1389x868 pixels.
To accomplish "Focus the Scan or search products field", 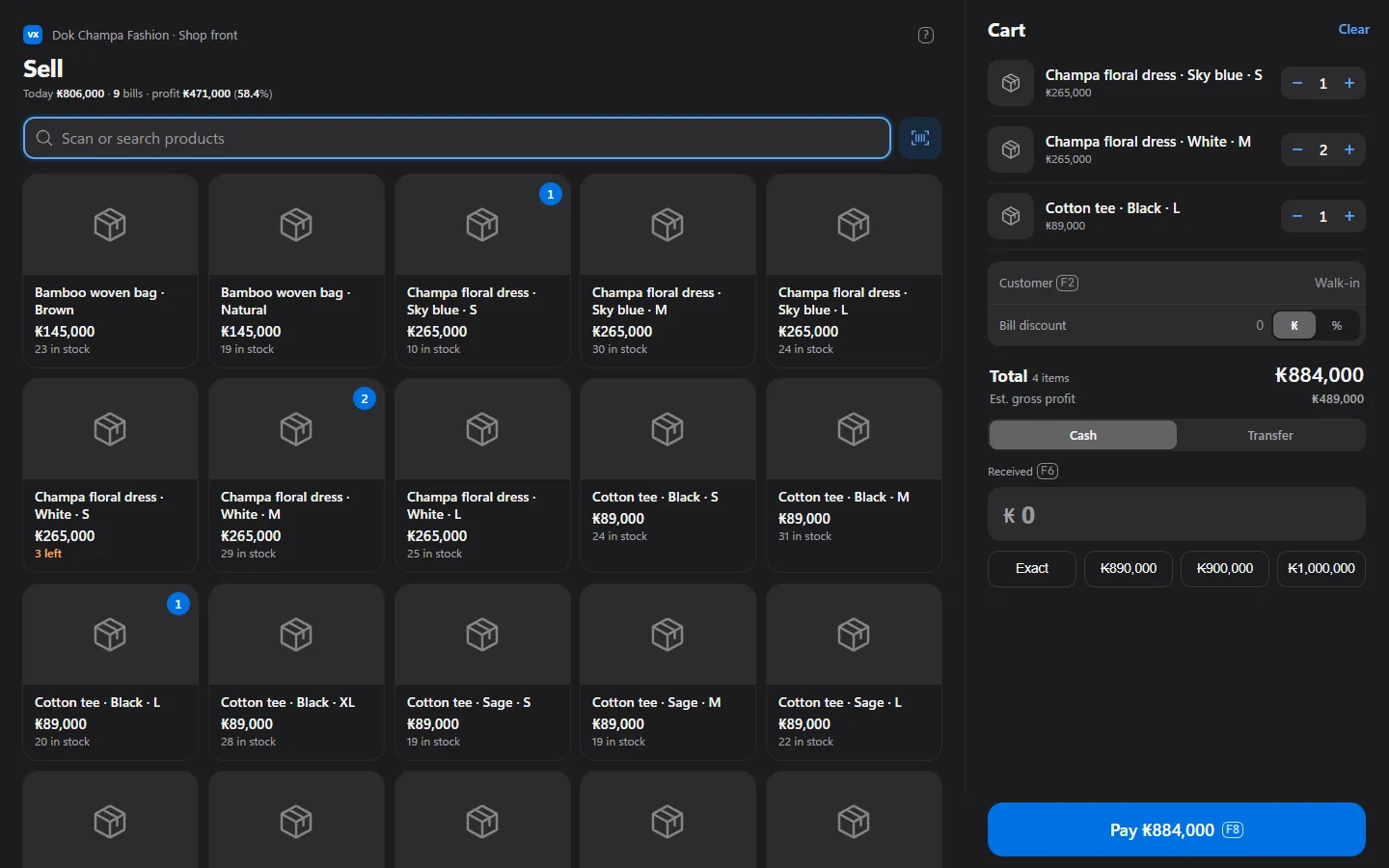I will (x=457, y=138).
